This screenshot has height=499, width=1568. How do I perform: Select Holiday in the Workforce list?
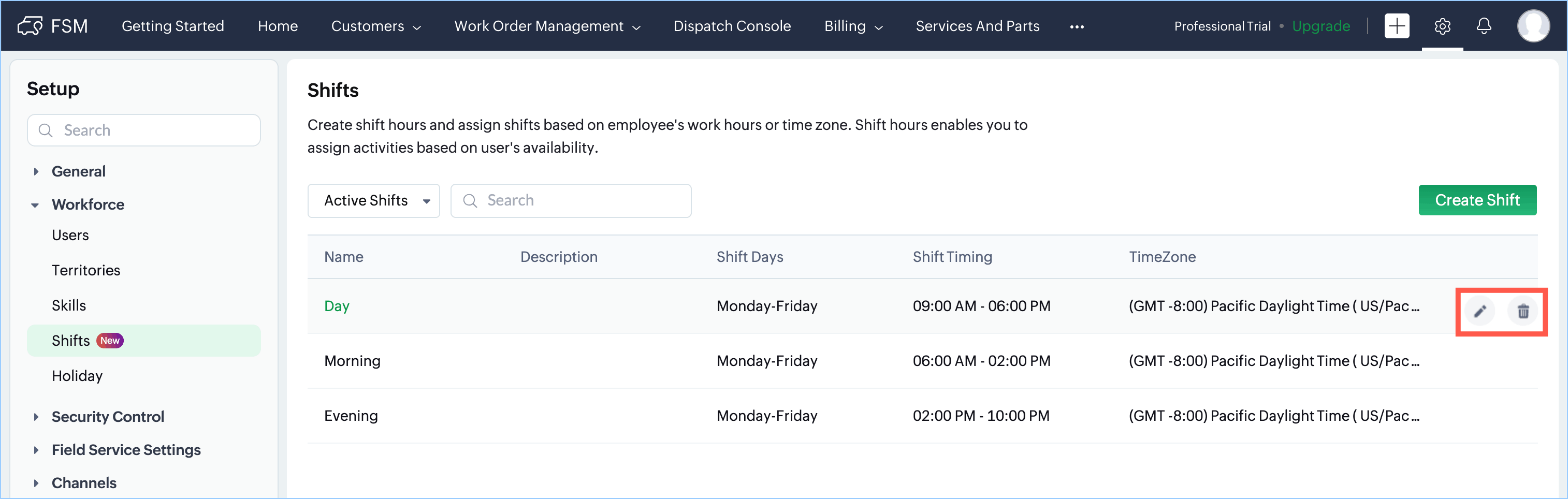click(x=77, y=376)
